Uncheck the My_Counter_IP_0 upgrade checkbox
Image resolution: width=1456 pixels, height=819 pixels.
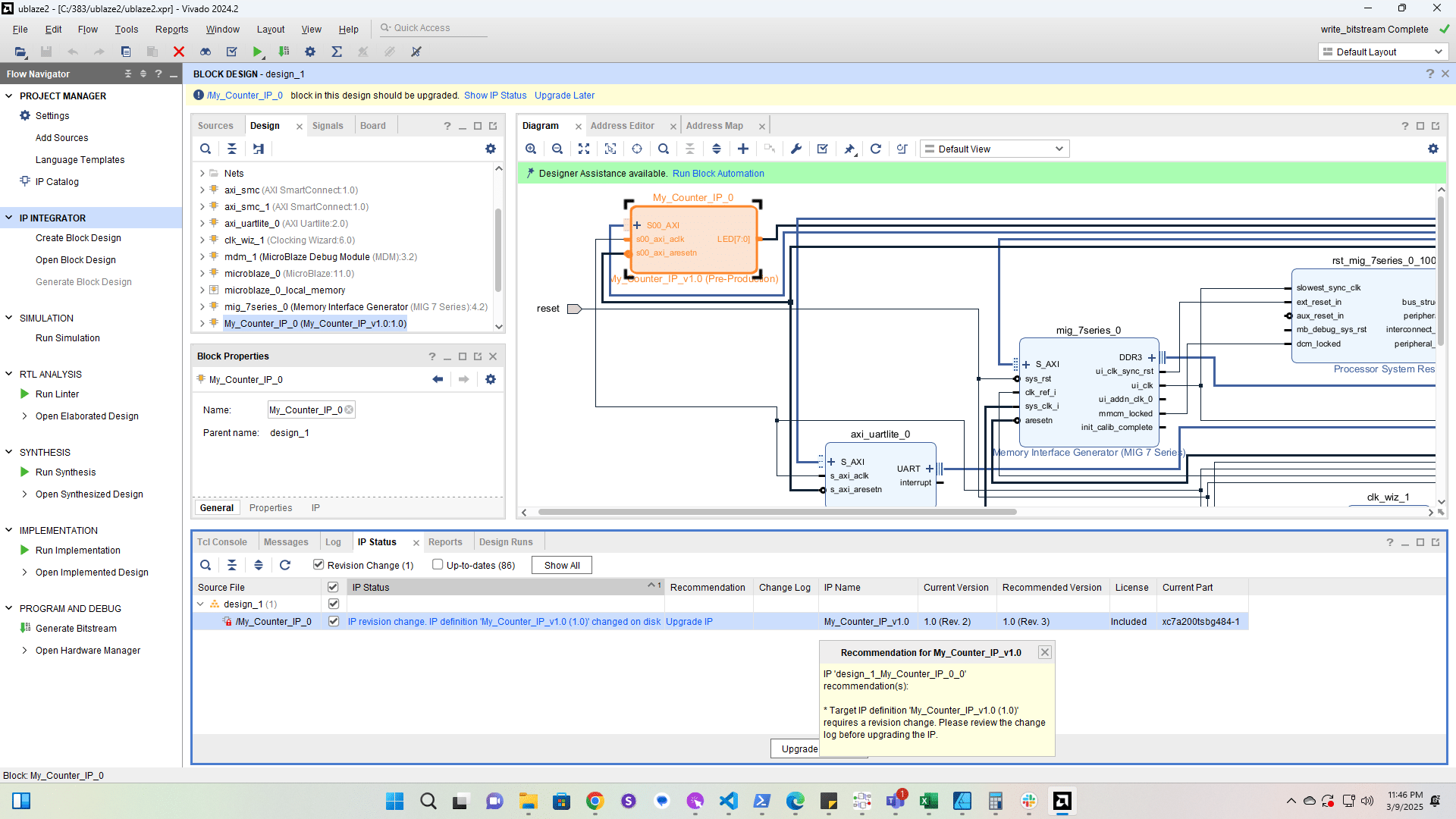click(x=334, y=621)
